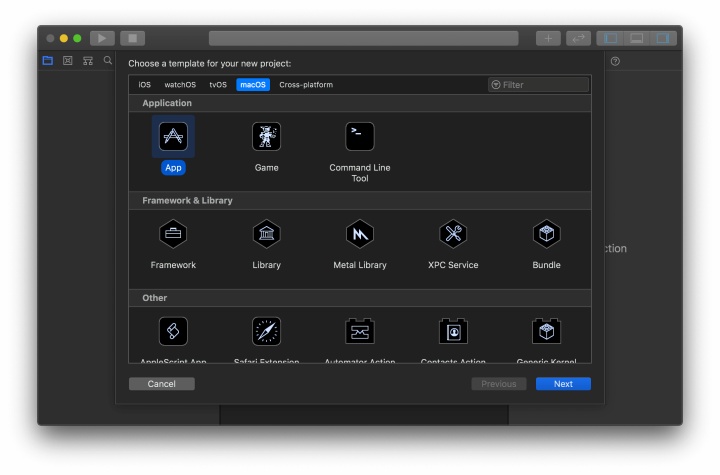This screenshot has width=720, height=475.
Task: Select the XPC Service template
Action: pyautogui.click(x=453, y=234)
